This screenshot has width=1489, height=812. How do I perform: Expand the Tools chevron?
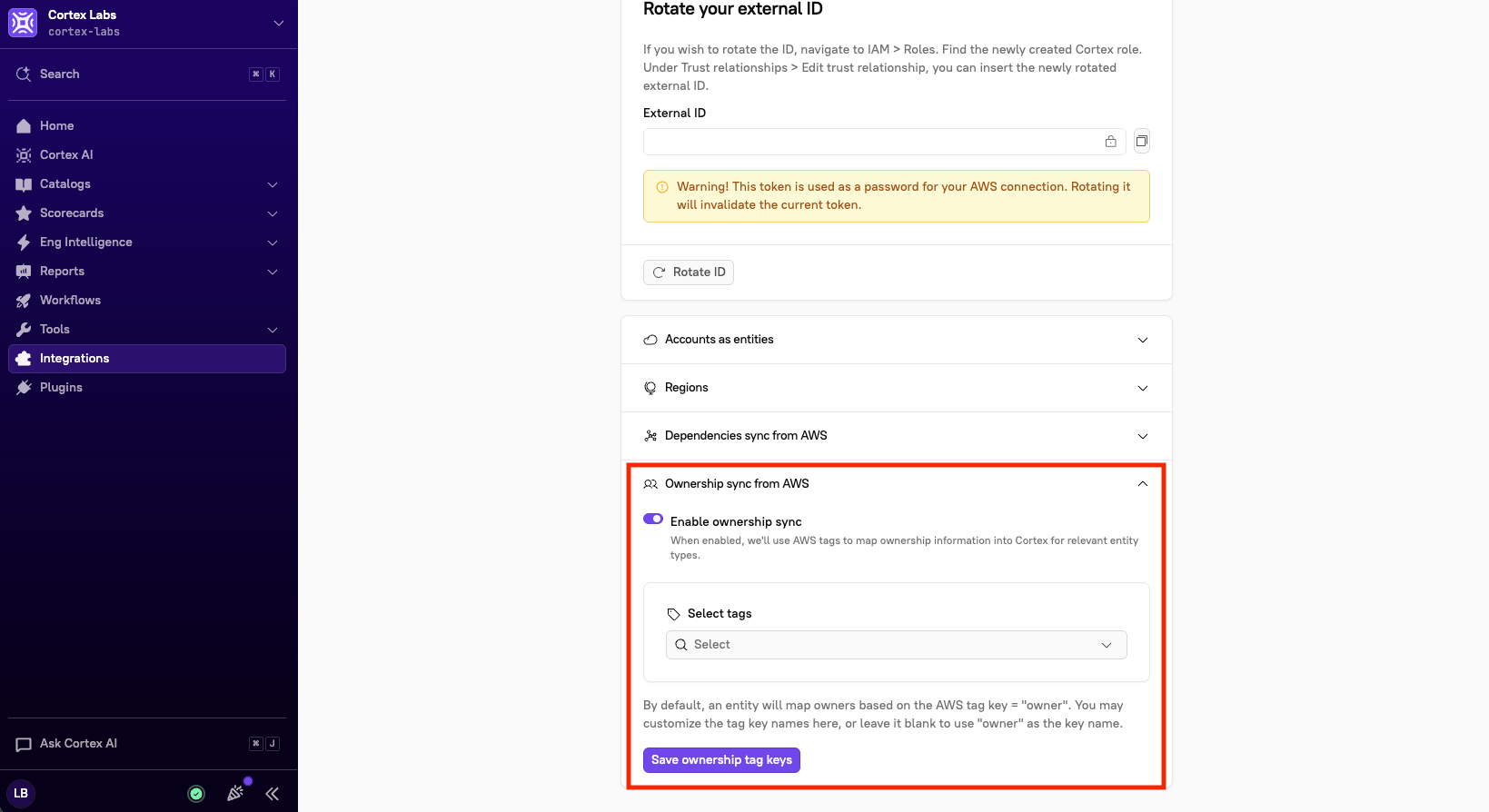tap(273, 330)
